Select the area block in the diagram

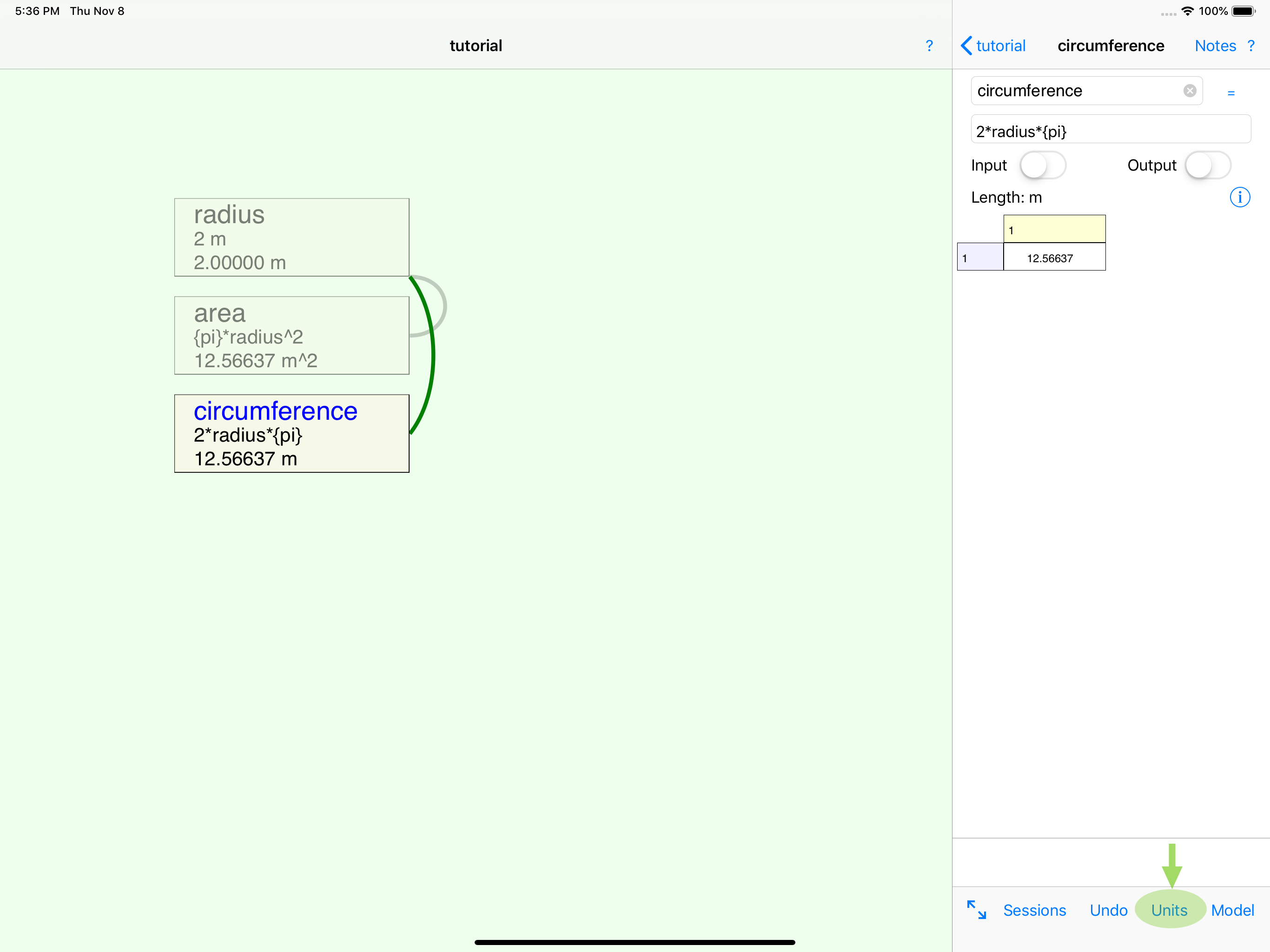click(x=291, y=335)
